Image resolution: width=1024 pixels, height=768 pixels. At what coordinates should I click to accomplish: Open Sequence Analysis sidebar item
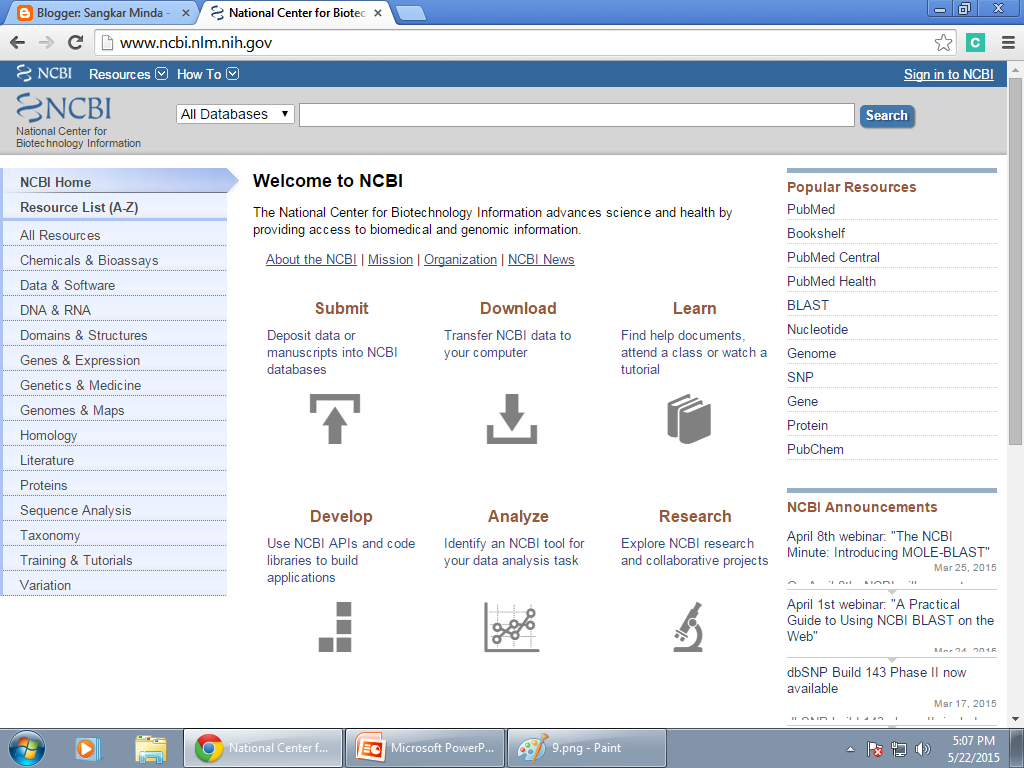pyautogui.click(x=115, y=511)
